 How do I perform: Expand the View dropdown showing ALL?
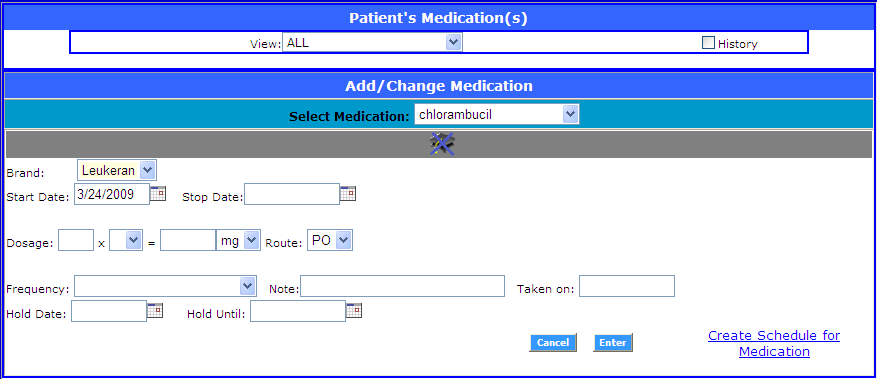(373, 42)
